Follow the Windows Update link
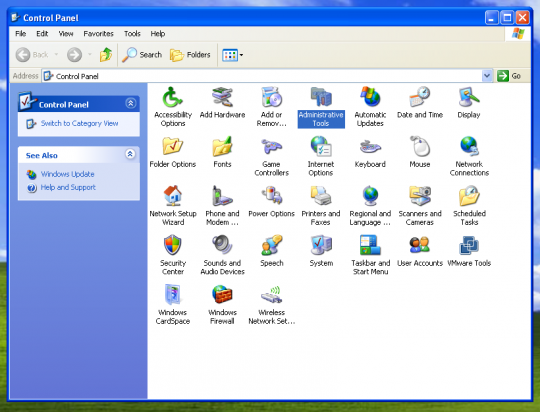This screenshot has width=540, height=412. pos(68,174)
